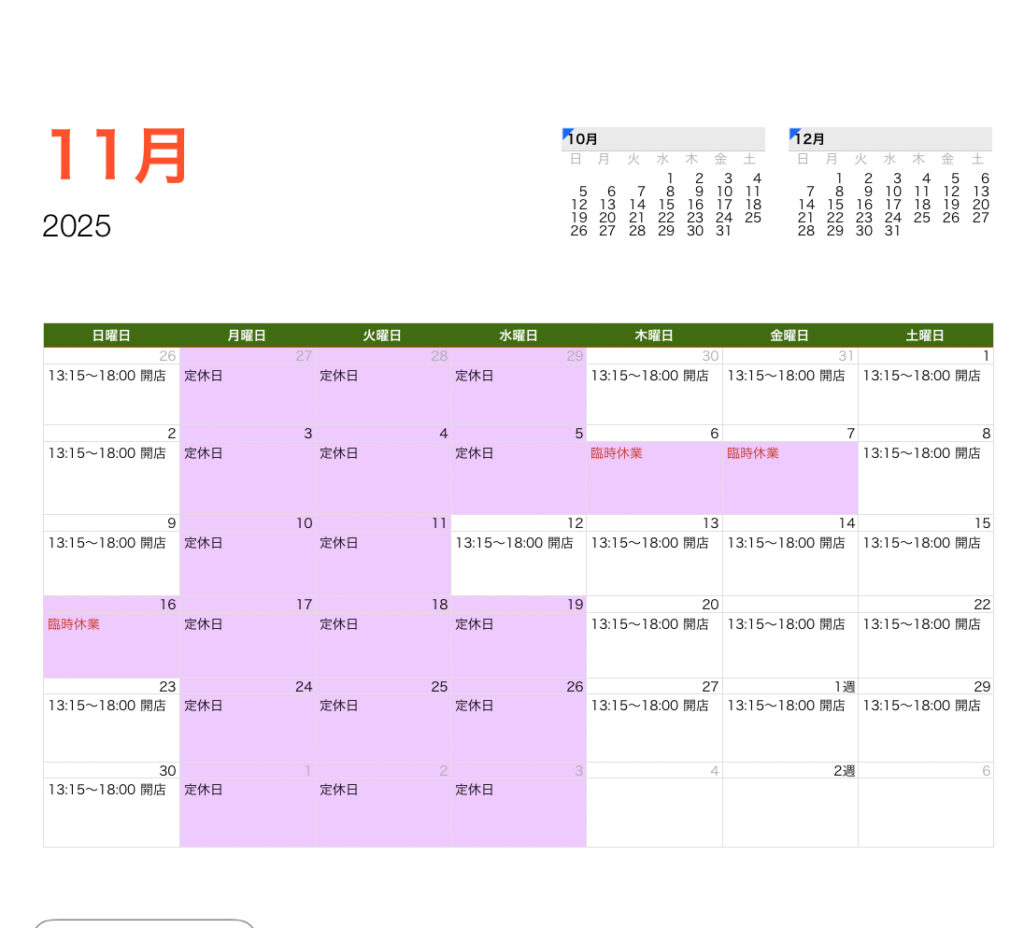Click the 2週 label in the last row

pos(845,771)
